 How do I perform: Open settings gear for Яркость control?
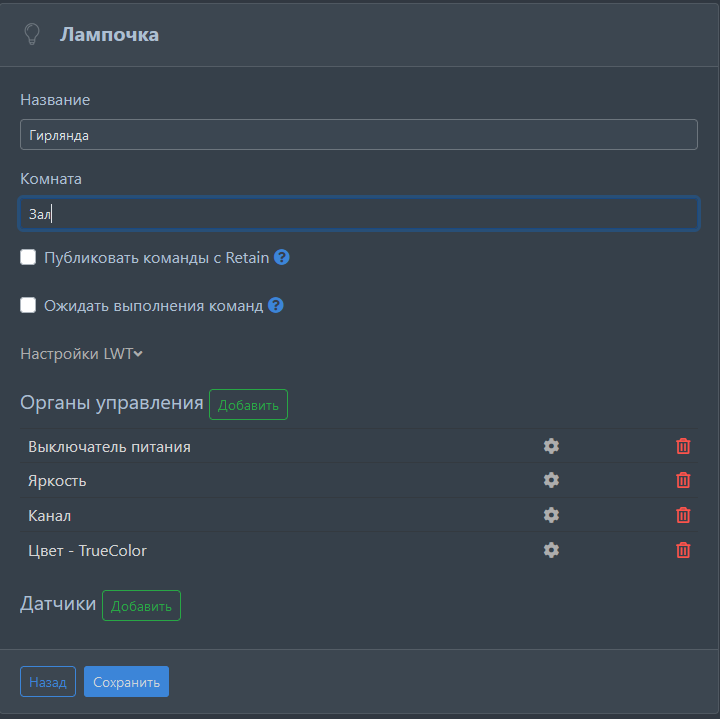click(x=551, y=480)
